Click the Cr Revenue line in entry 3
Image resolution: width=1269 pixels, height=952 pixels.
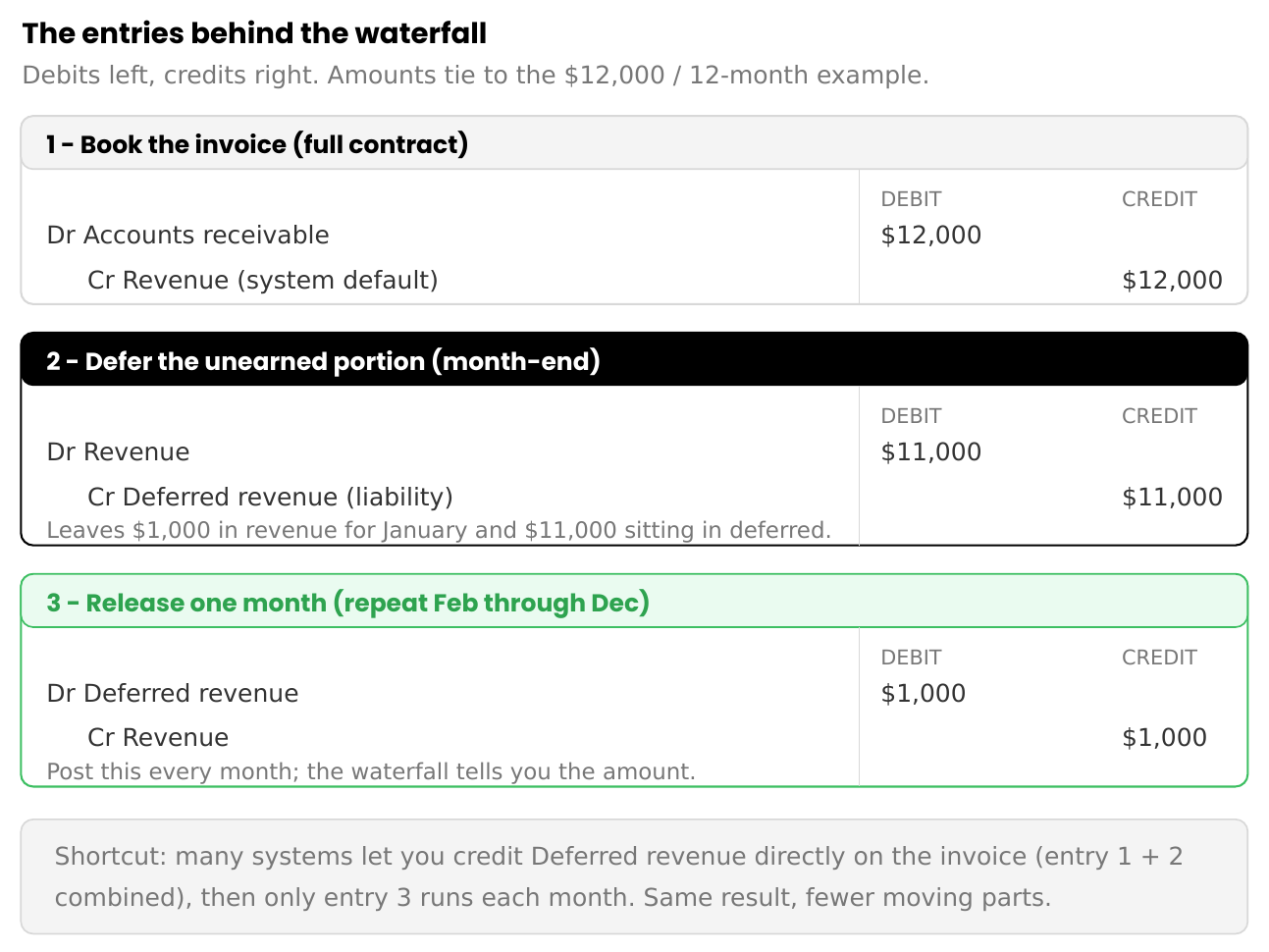(x=158, y=737)
